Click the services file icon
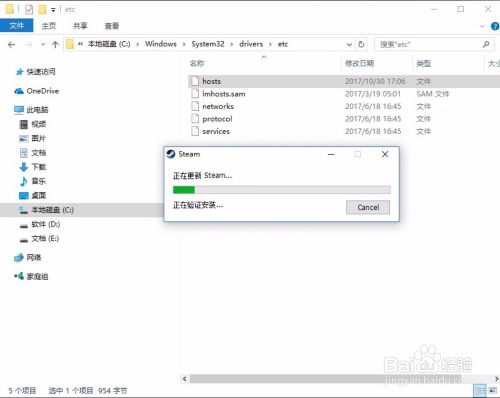Screen dimensions: 500x398 (195, 131)
